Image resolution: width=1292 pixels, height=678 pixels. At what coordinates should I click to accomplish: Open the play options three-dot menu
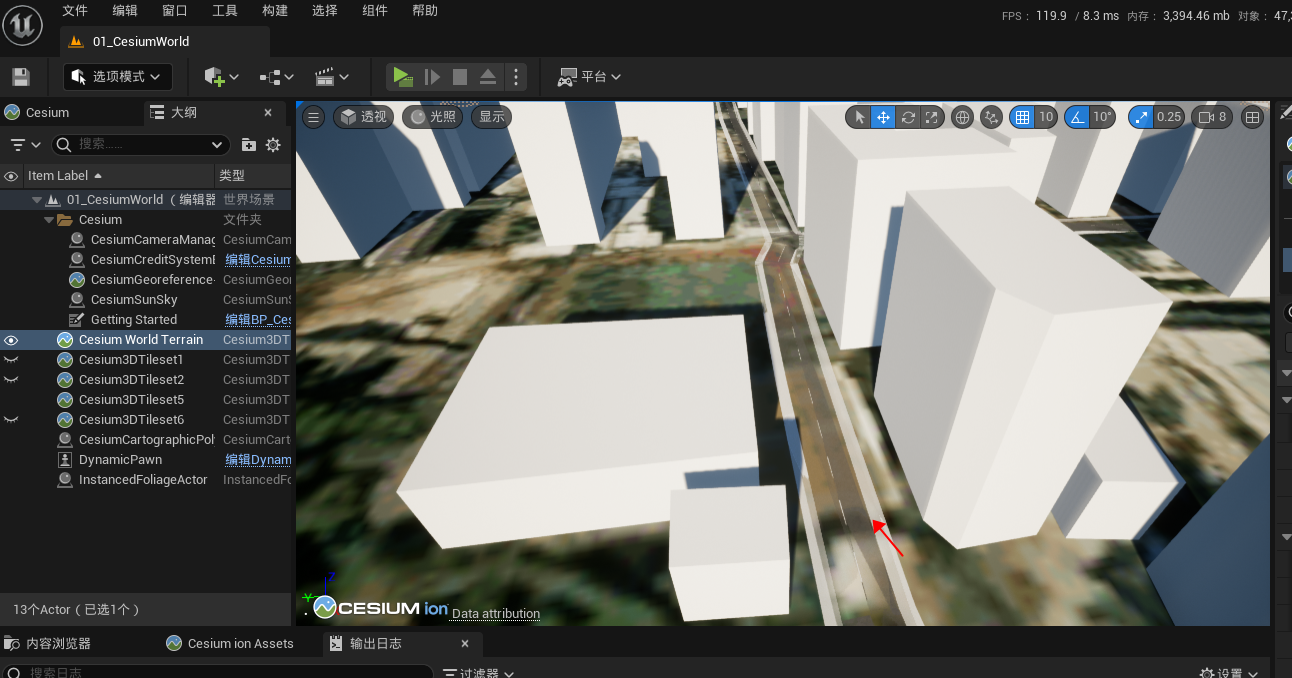515,77
